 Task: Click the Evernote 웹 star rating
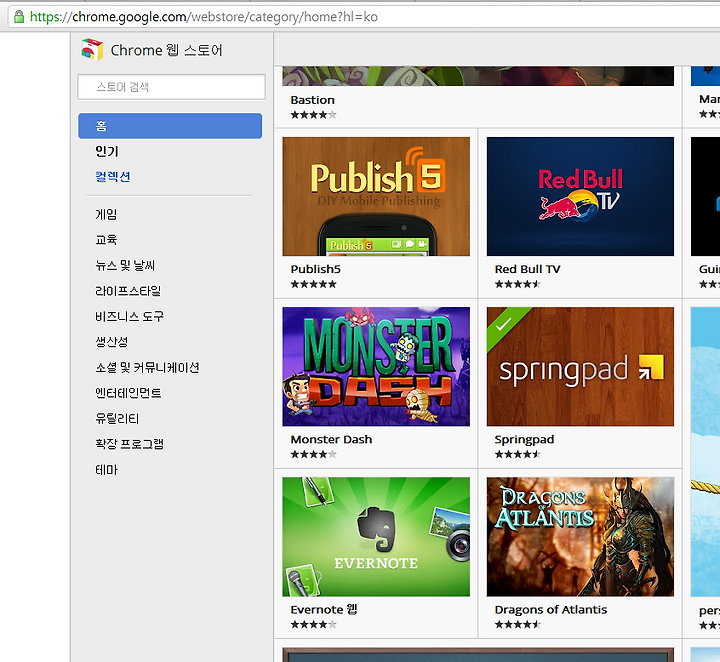(x=313, y=624)
